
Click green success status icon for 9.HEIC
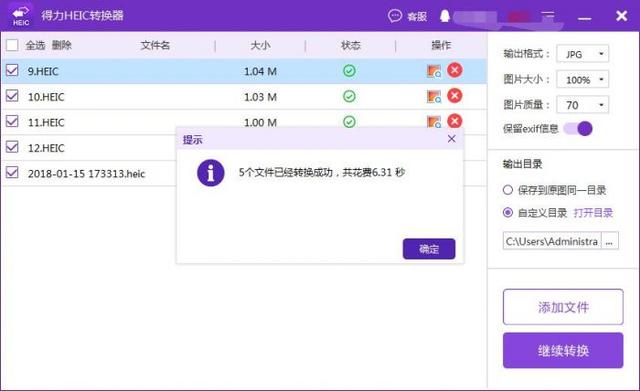[x=349, y=71]
